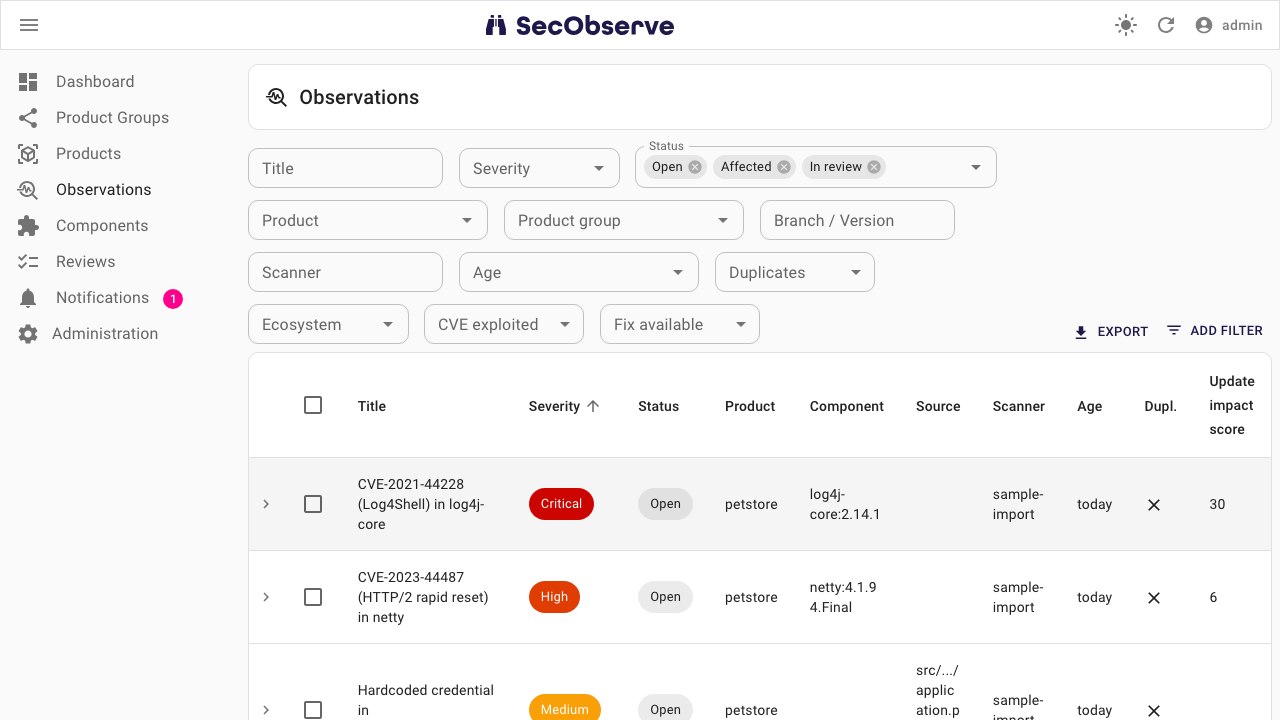The width and height of the screenshot is (1280, 720).
Task: Click the EXPORT button
Action: click(1111, 331)
